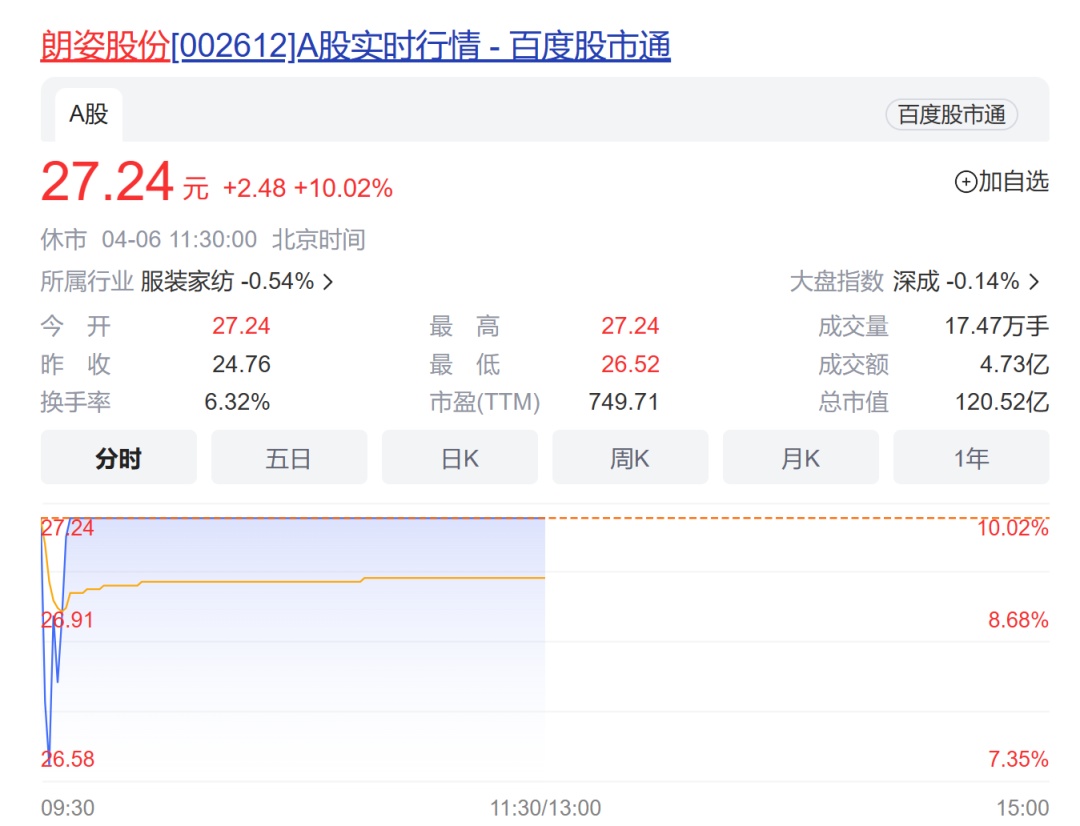Click the 市盈(TTM) value 749.71
Image resolution: width=1080 pixels, height=826 pixels.
tap(623, 402)
